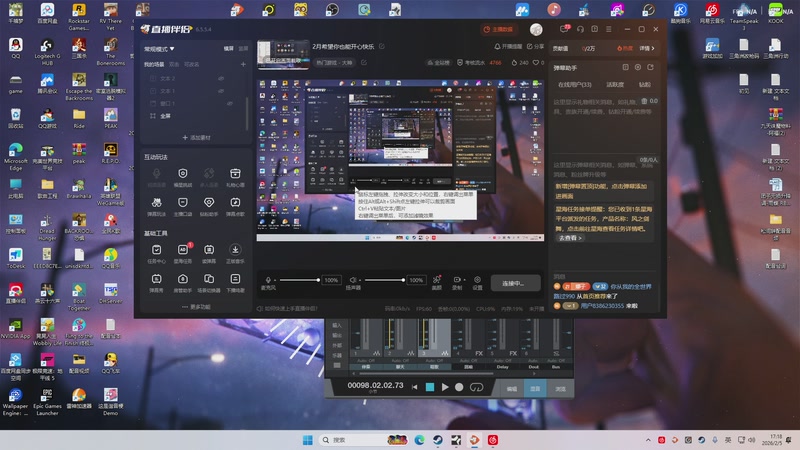Switch to the 活跃度 tab
The image size is (800, 450).
[x=615, y=85]
